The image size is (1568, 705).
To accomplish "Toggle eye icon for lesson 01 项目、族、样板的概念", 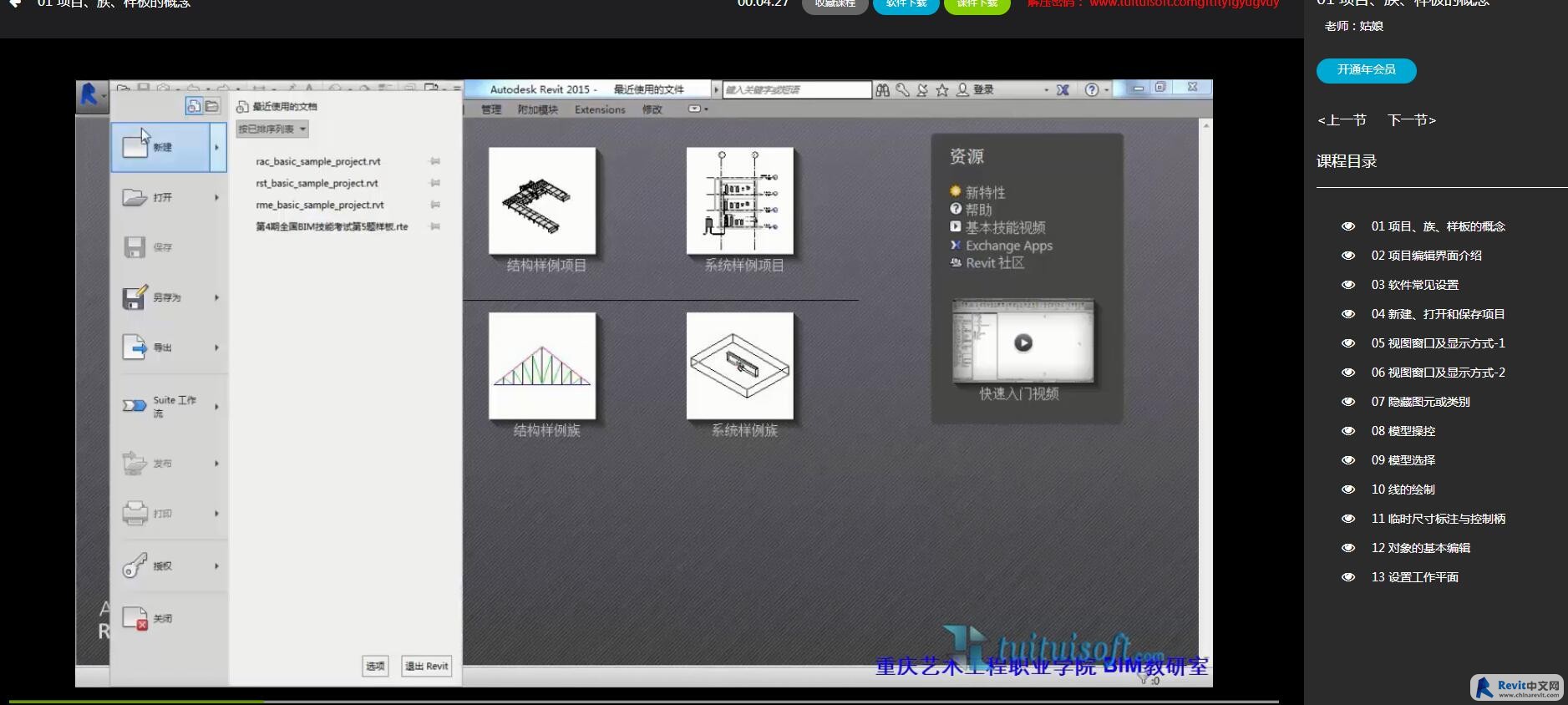I will click(1347, 226).
